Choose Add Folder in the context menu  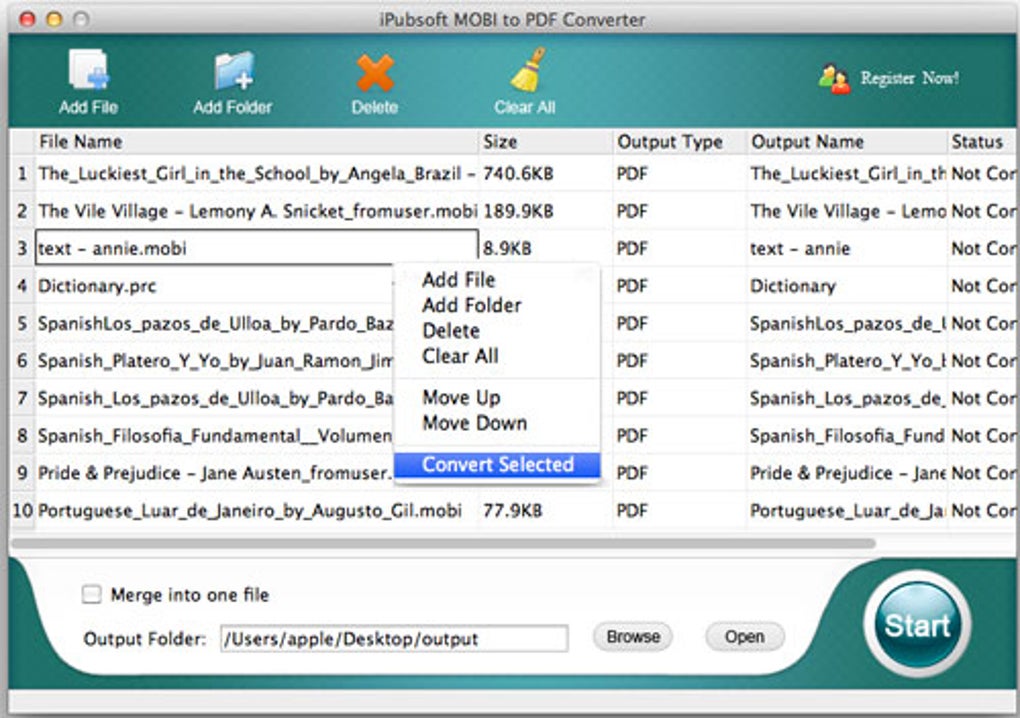point(472,305)
